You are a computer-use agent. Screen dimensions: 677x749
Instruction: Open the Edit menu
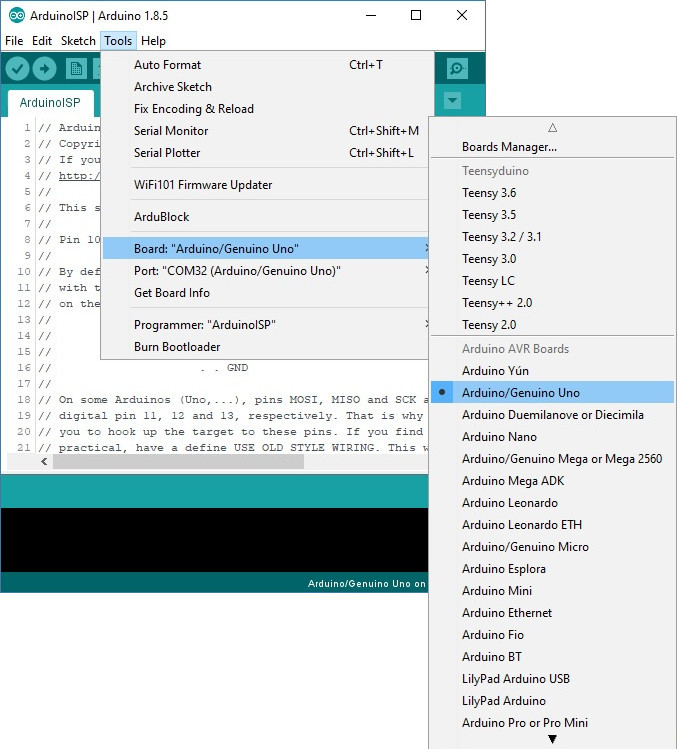42,41
